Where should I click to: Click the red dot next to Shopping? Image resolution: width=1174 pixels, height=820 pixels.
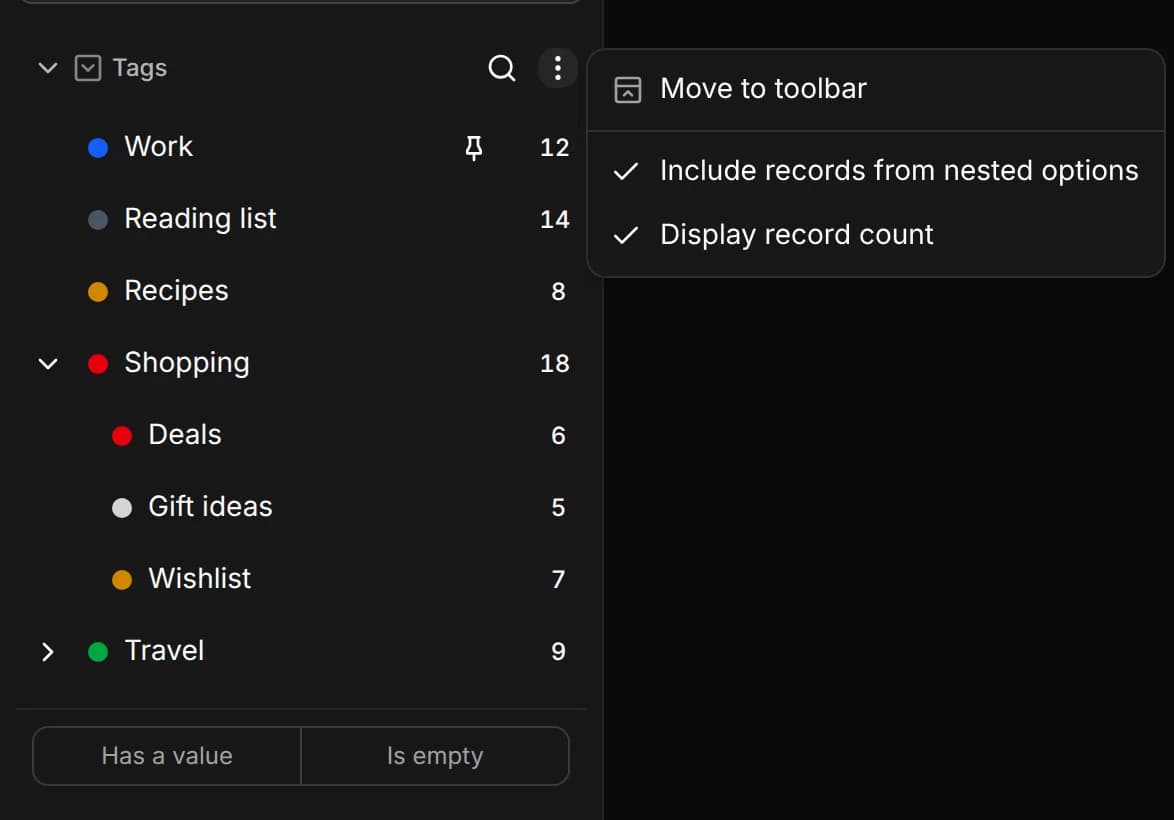pos(98,364)
